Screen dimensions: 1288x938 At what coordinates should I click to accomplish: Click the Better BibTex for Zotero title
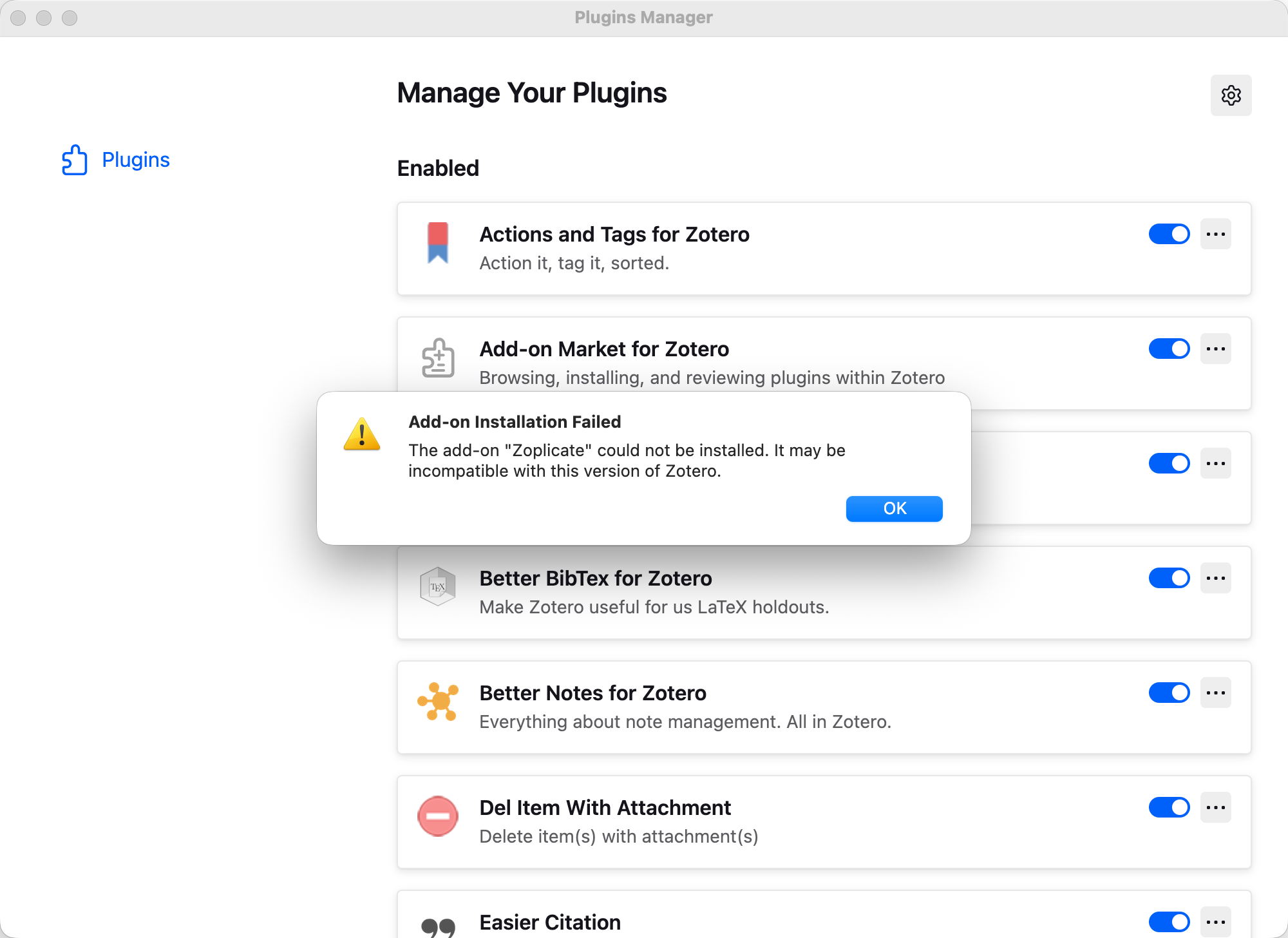tap(595, 579)
